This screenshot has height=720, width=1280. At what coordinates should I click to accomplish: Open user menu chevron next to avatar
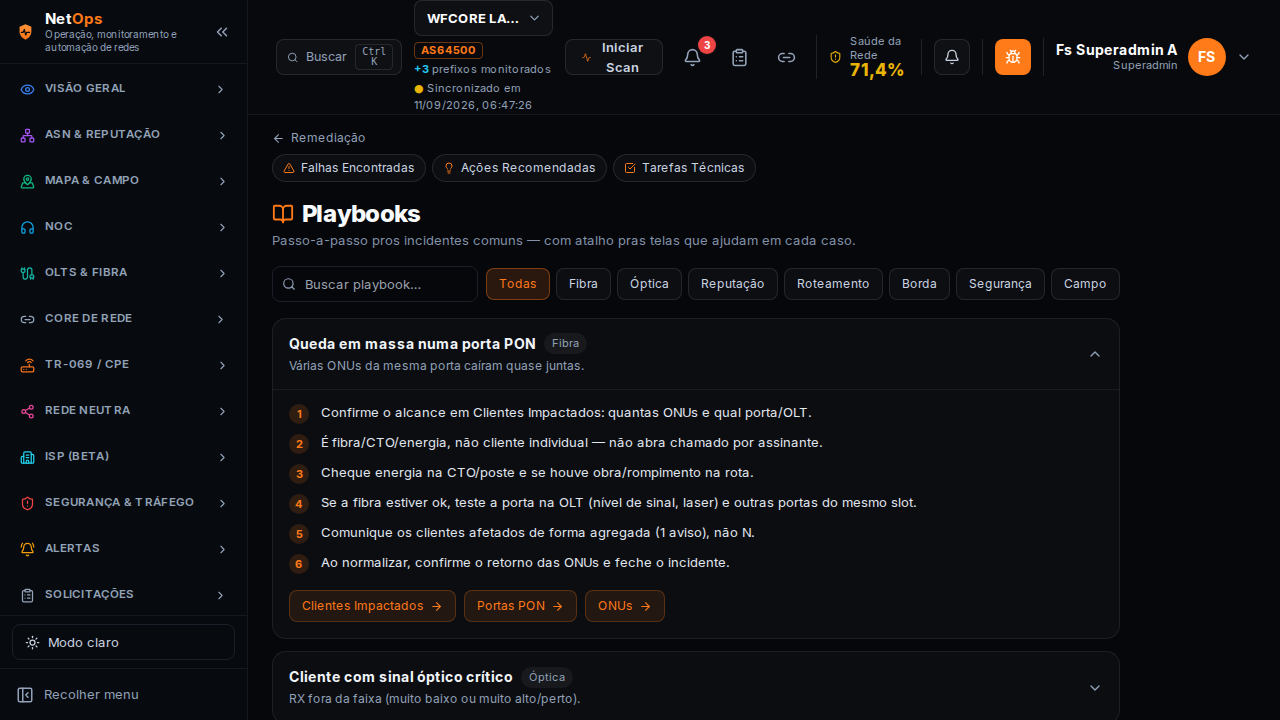point(1244,57)
